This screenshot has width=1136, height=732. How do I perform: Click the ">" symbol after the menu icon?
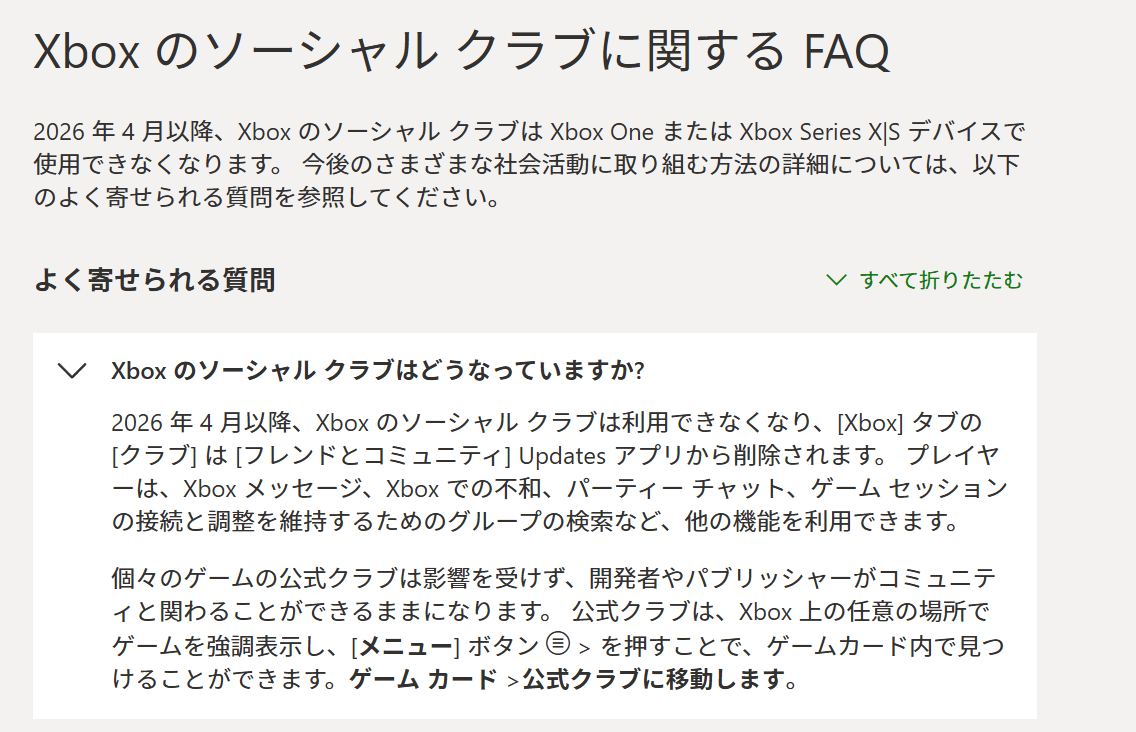point(586,647)
